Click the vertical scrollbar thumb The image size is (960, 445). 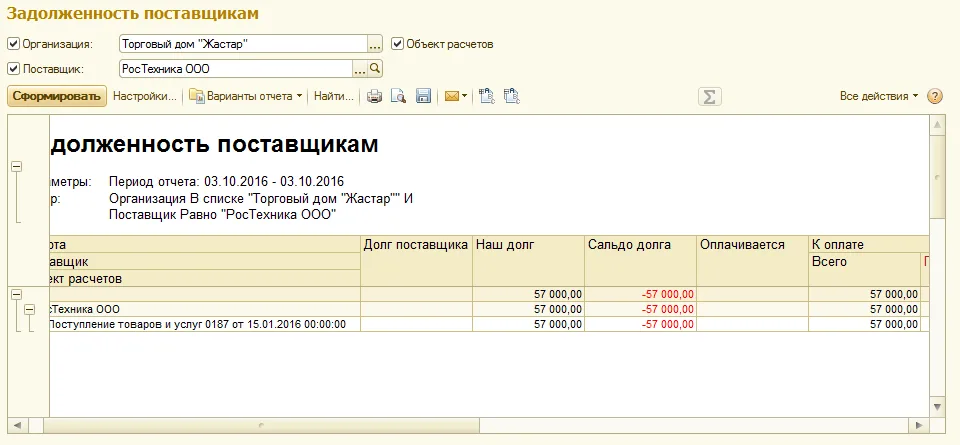pos(937,177)
